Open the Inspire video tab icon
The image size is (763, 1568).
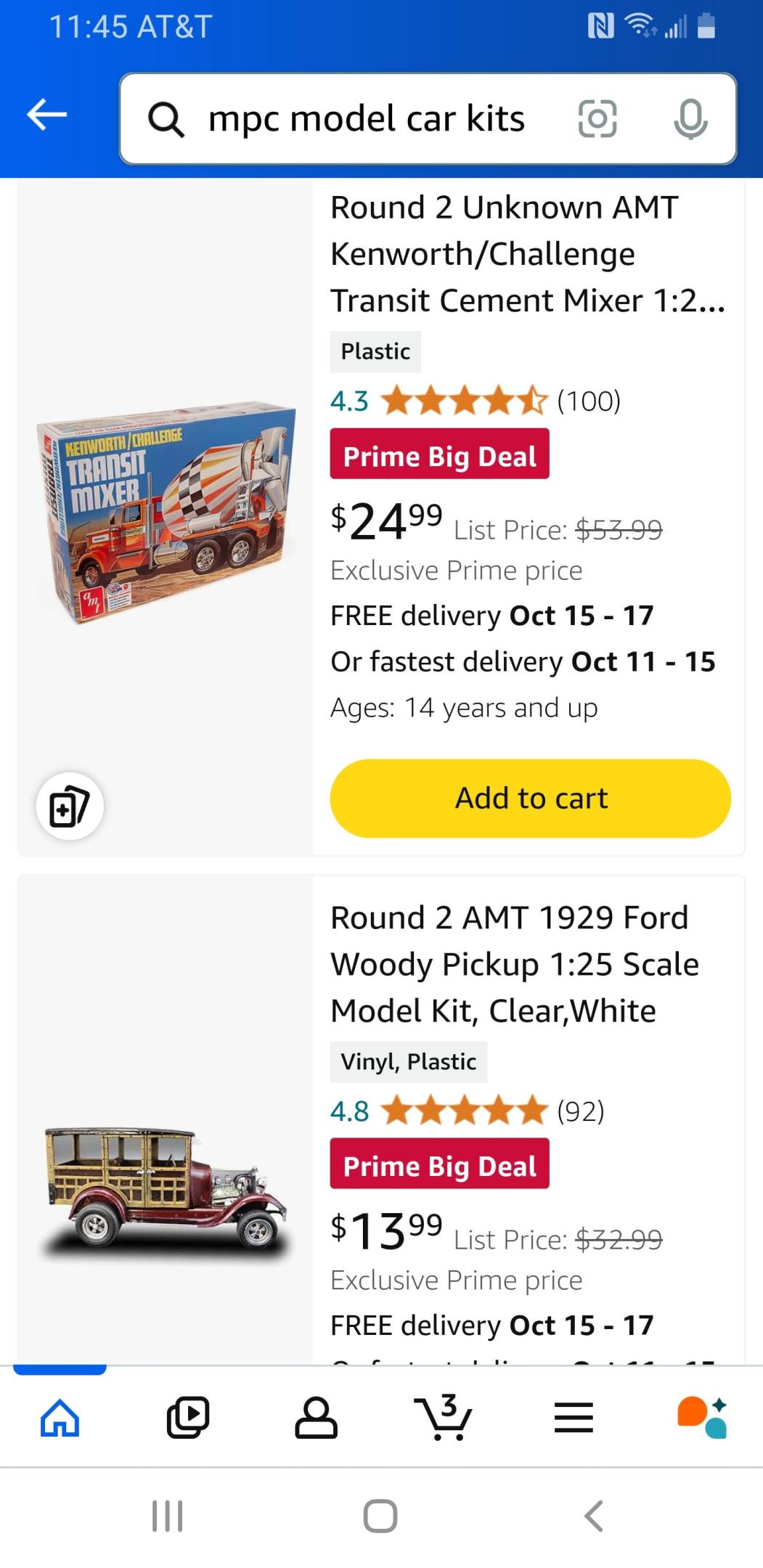point(188,1417)
